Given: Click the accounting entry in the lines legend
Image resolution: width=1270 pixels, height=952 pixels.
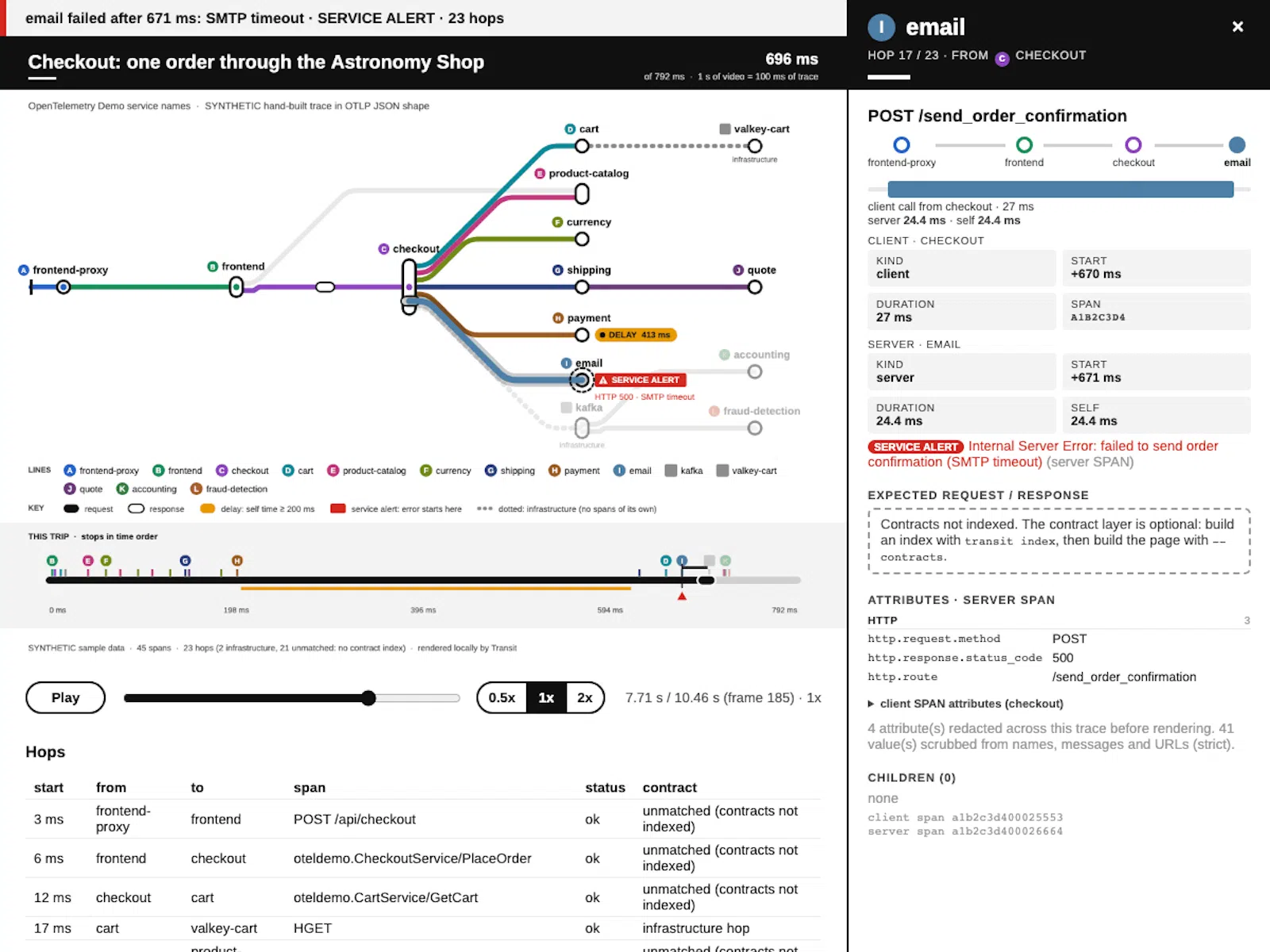Looking at the screenshot, I should tap(147, 489).
